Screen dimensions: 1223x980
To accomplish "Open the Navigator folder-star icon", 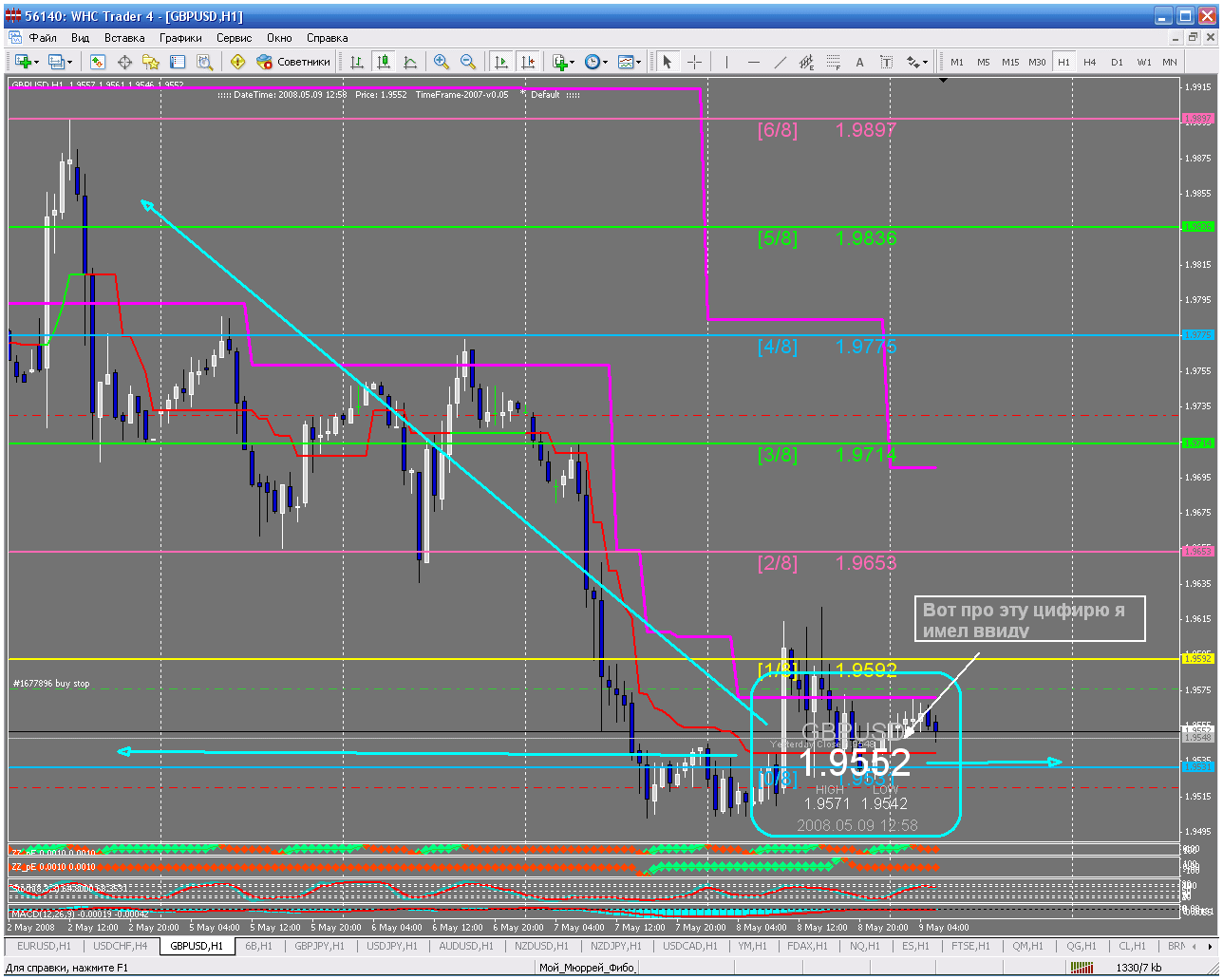I will tap(151, 62).
